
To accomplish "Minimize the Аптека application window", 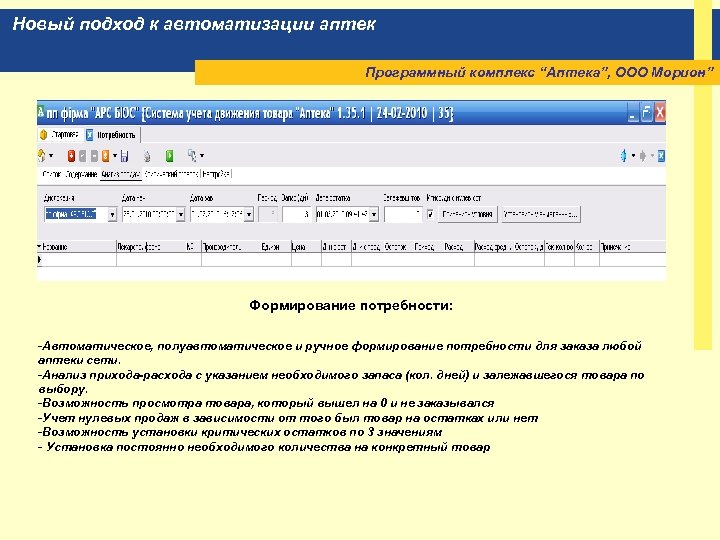I will [x=633, y=113].
